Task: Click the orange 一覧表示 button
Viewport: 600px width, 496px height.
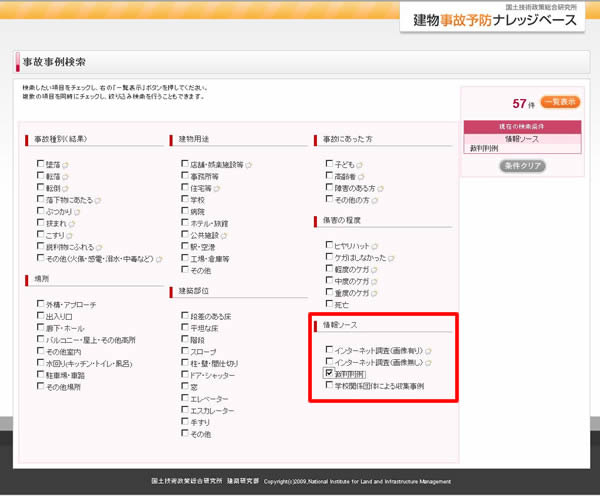Action: coord(560,102)
